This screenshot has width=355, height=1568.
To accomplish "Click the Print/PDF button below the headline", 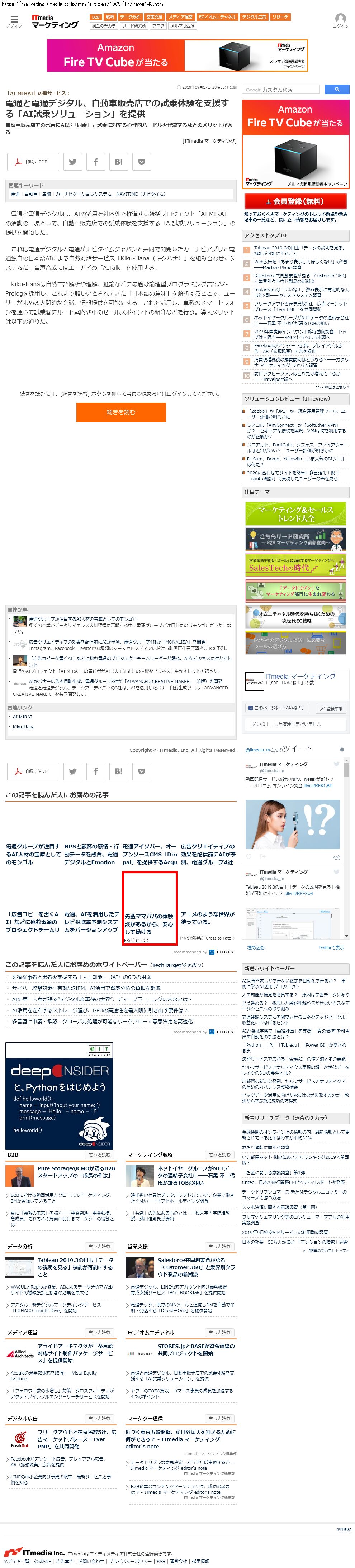I will (x=32, y=162).
